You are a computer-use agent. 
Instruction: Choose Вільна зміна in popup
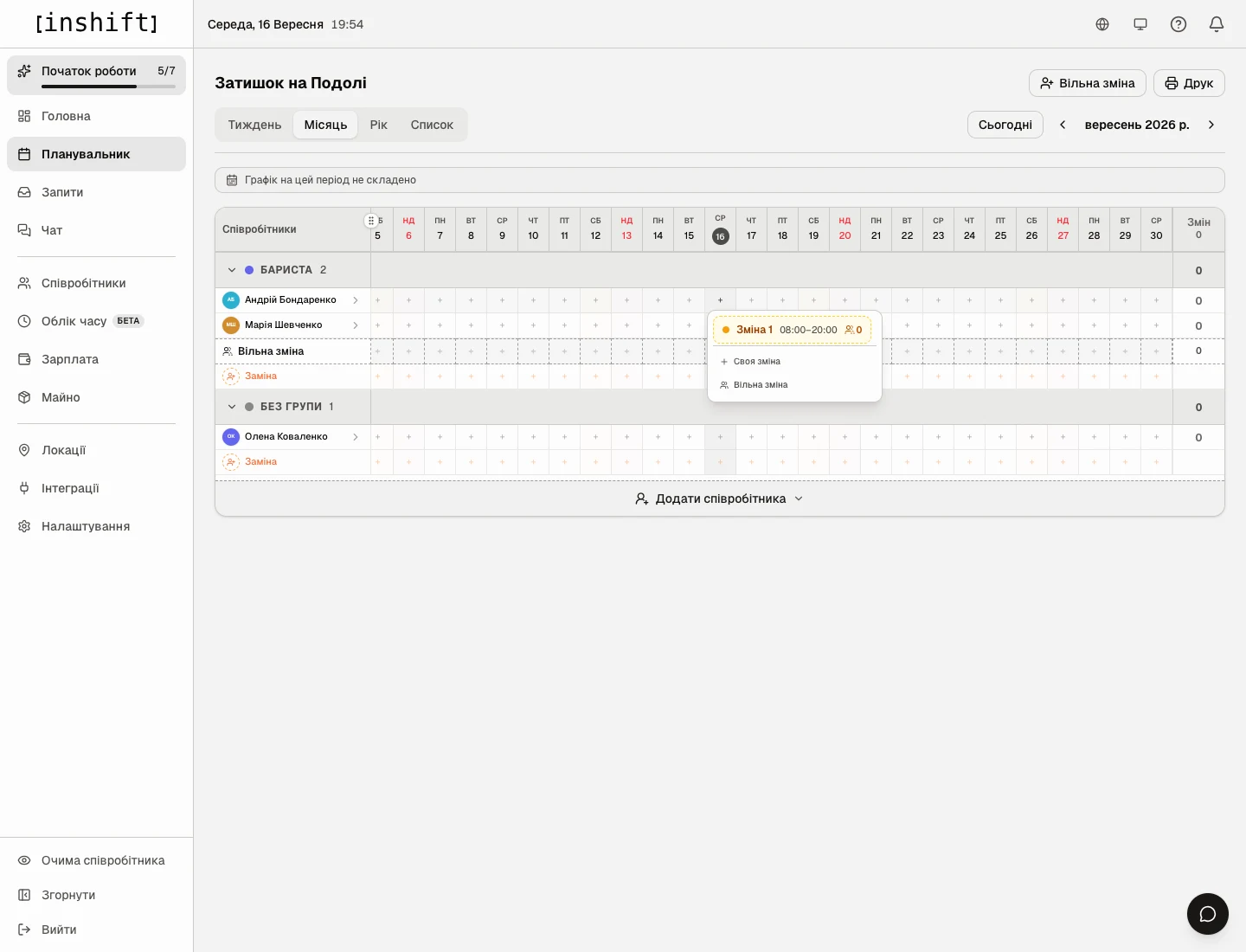(x=794, y=385)
